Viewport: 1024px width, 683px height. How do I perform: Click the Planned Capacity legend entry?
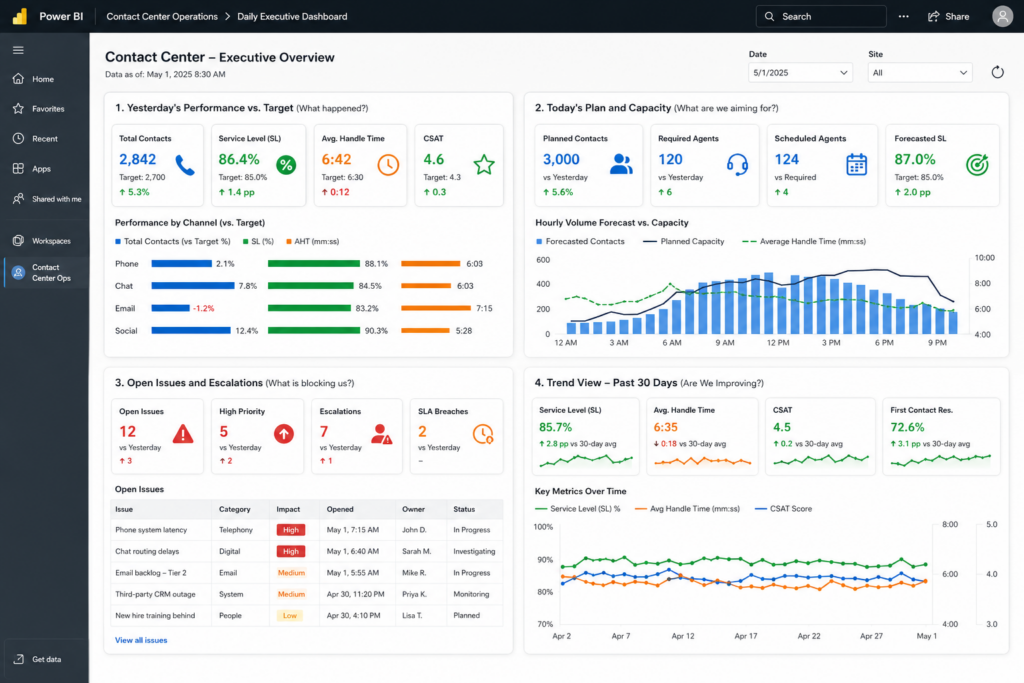click(684, 242)
